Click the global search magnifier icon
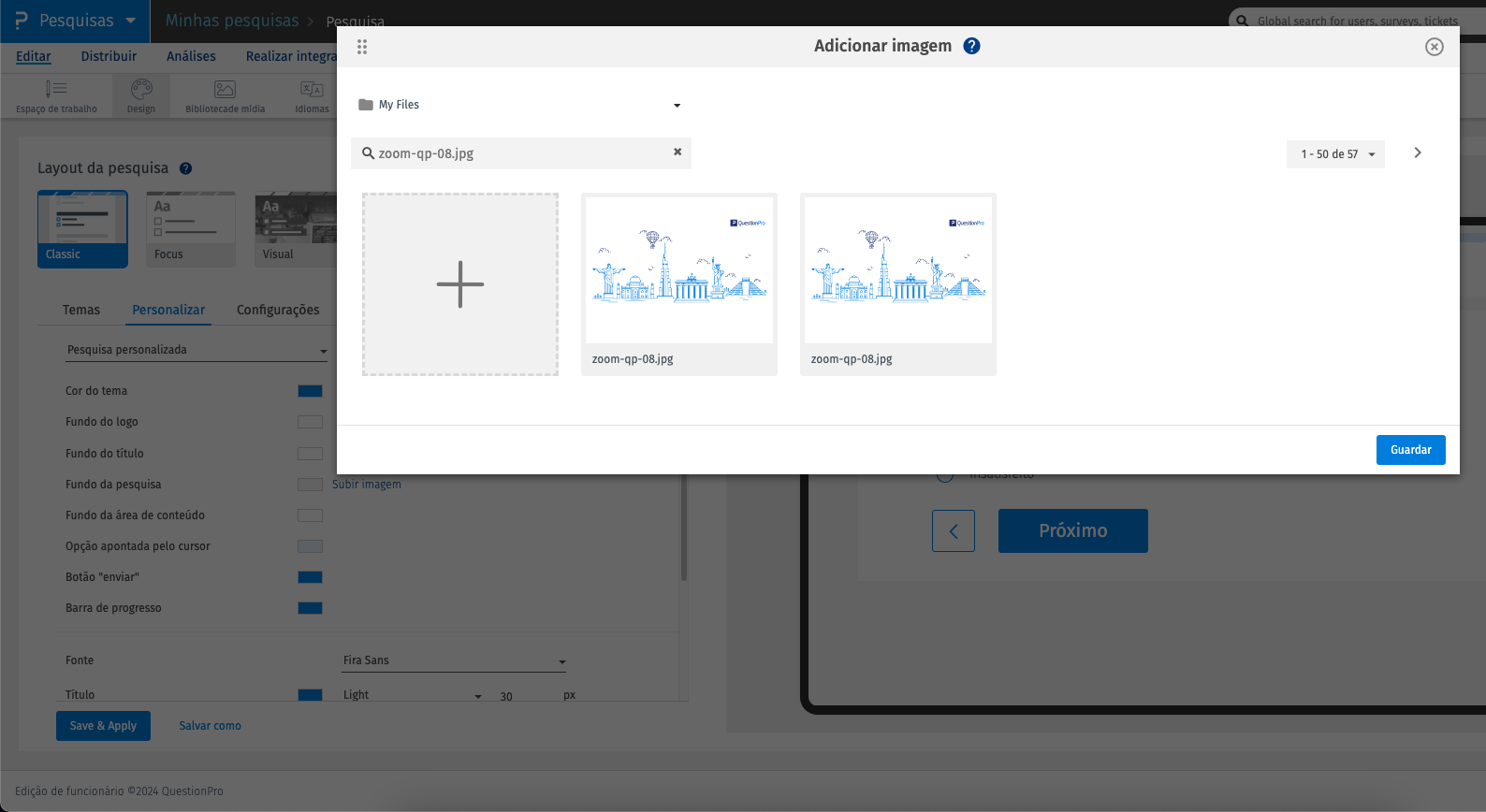Viewport: 1486px width, 812px height. 1242,21
